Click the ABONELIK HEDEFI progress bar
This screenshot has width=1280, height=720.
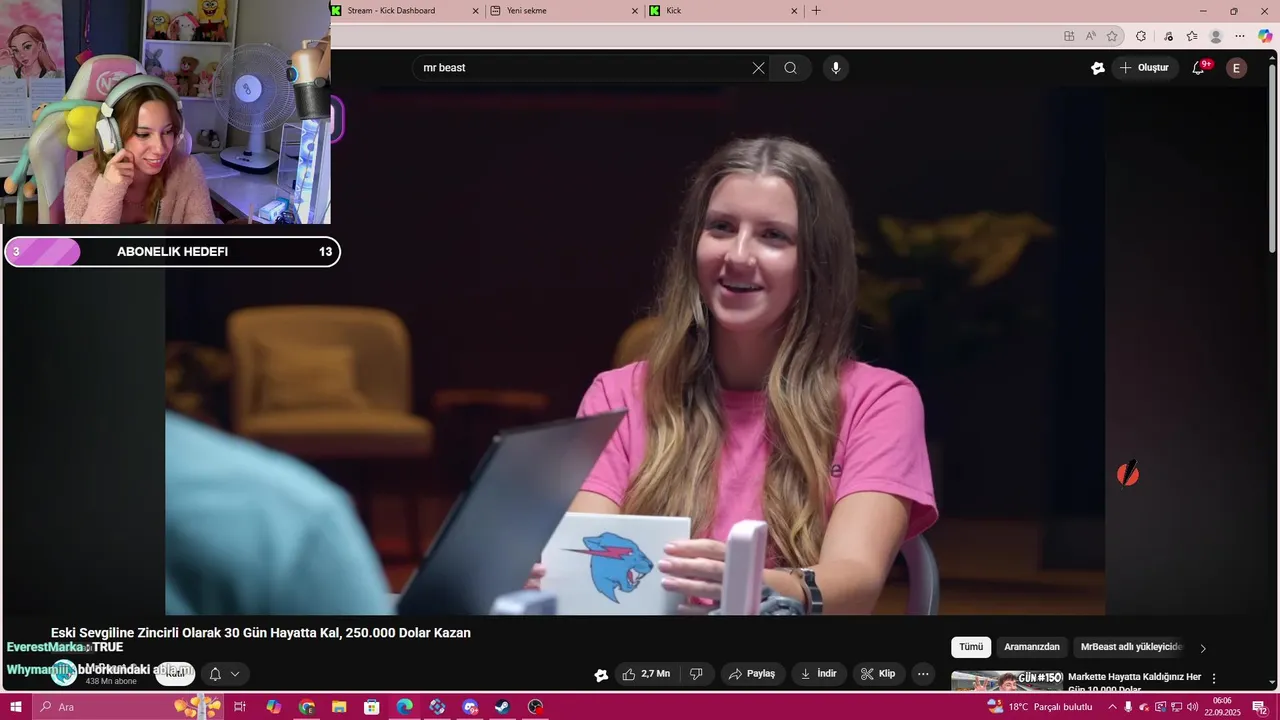click(x=172, y=252)
